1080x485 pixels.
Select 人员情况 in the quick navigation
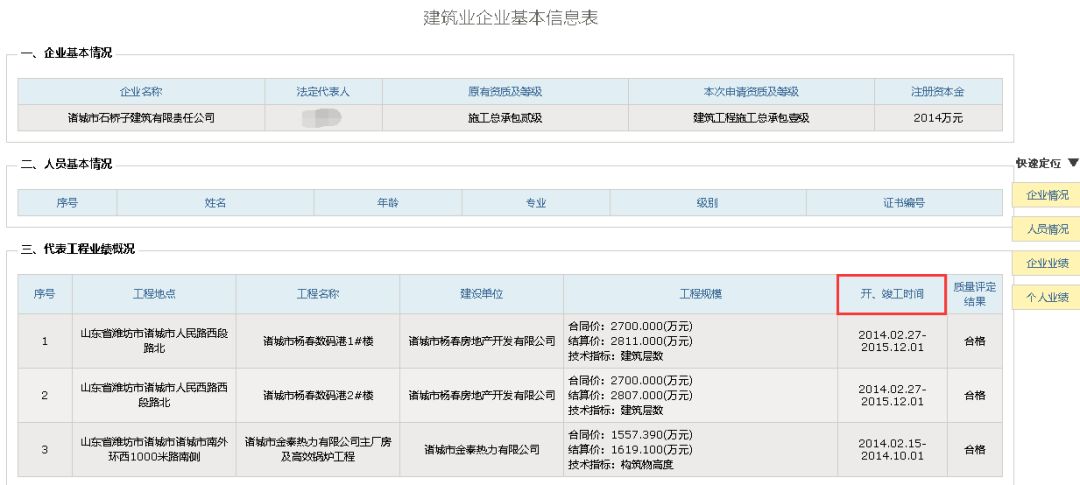pos(1046,229)
